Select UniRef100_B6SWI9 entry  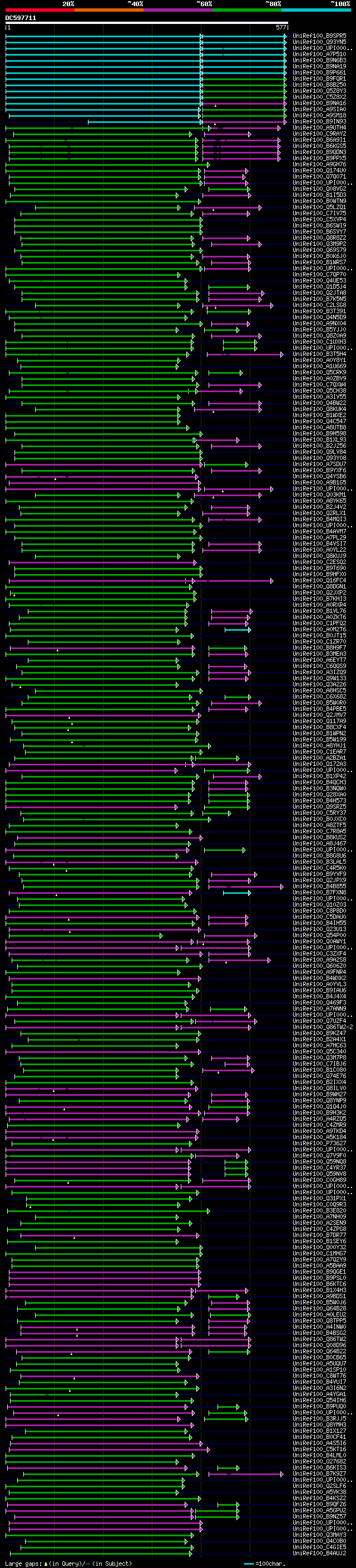coord(319,225)
